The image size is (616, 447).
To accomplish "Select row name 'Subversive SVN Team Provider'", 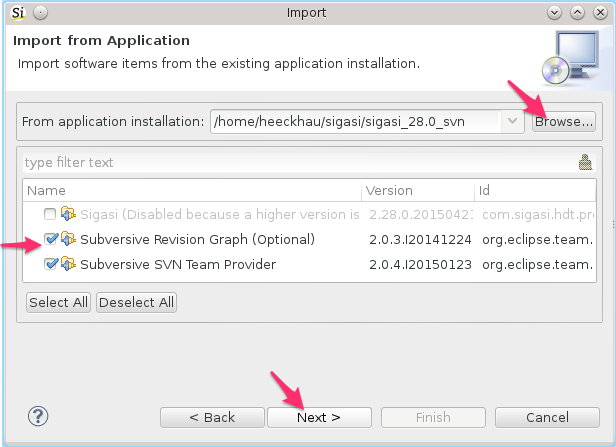I will (x=178, y=264).
